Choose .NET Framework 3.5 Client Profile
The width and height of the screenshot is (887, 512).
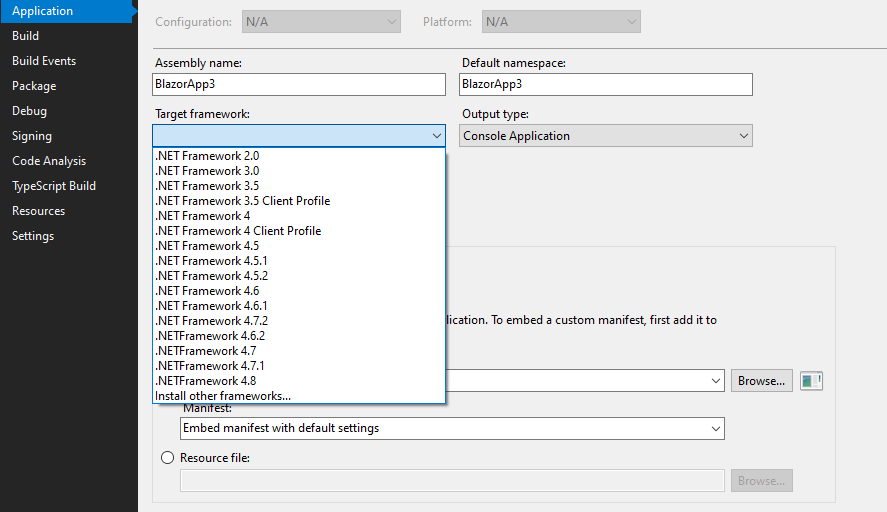(x=299, y=201)
